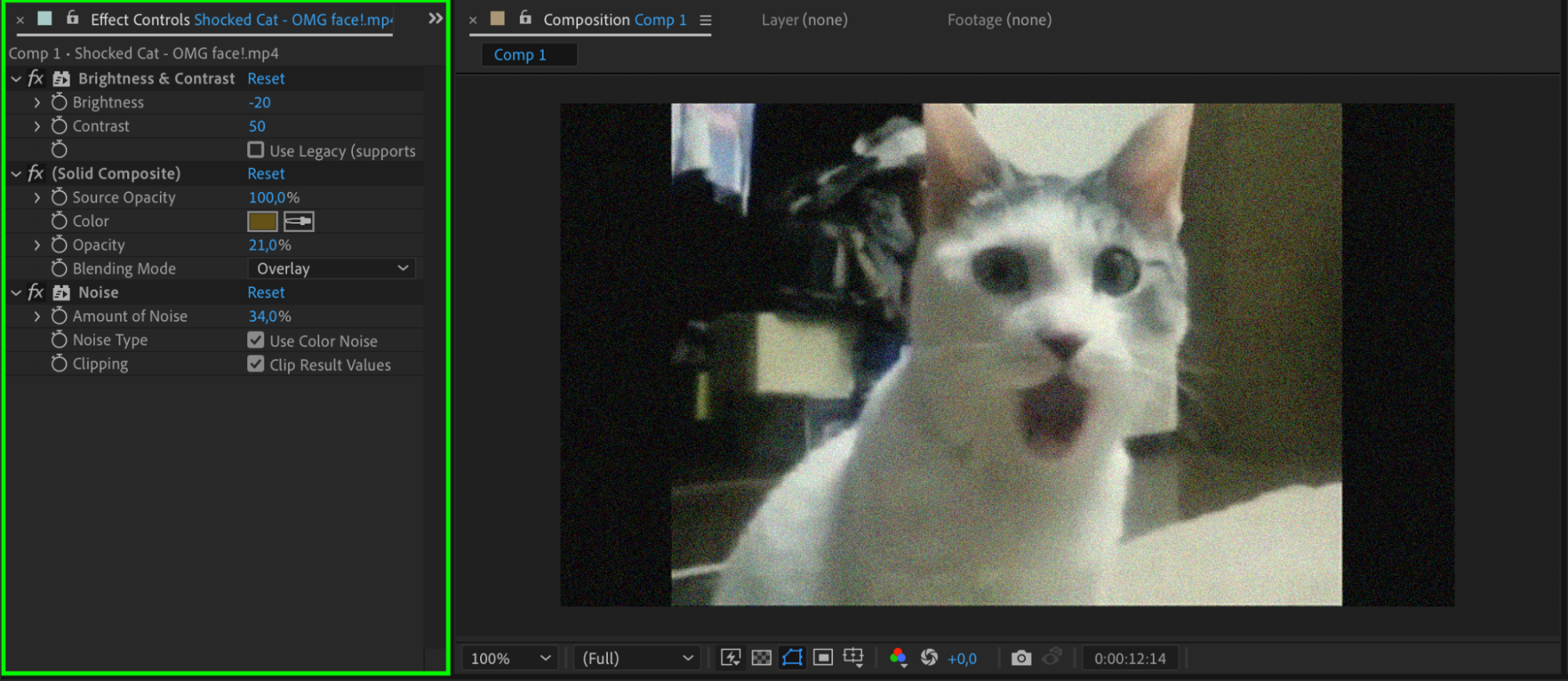Toggle lock on Effect Controls panel
The image size is (1568, 681).
pos(72,17)
